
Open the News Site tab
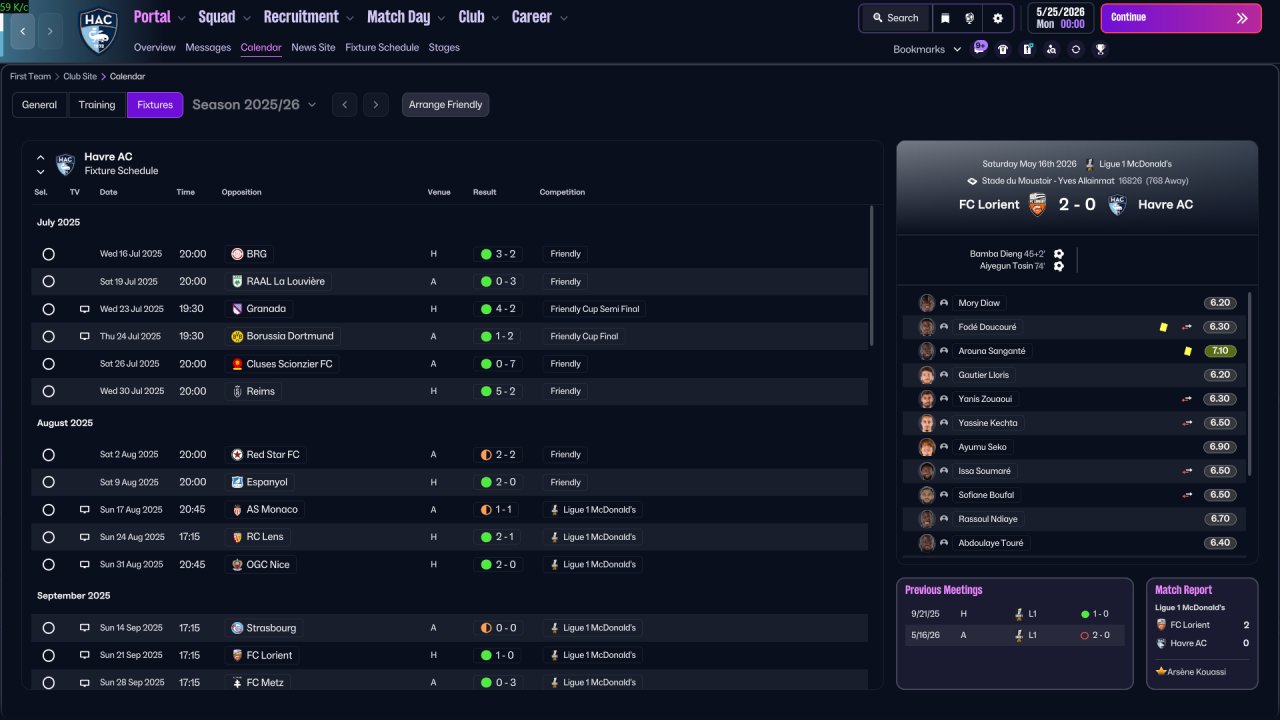(x=313, y=48)
